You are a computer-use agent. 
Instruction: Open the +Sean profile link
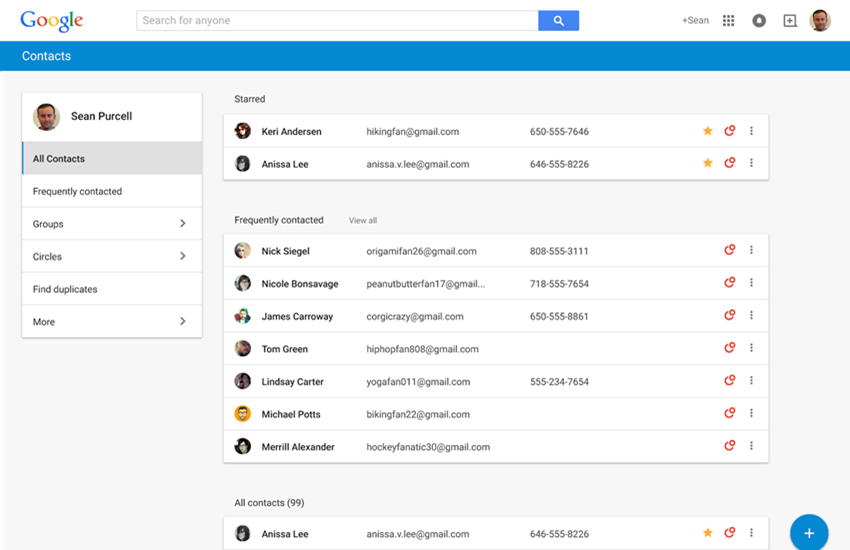coord(695,20)
